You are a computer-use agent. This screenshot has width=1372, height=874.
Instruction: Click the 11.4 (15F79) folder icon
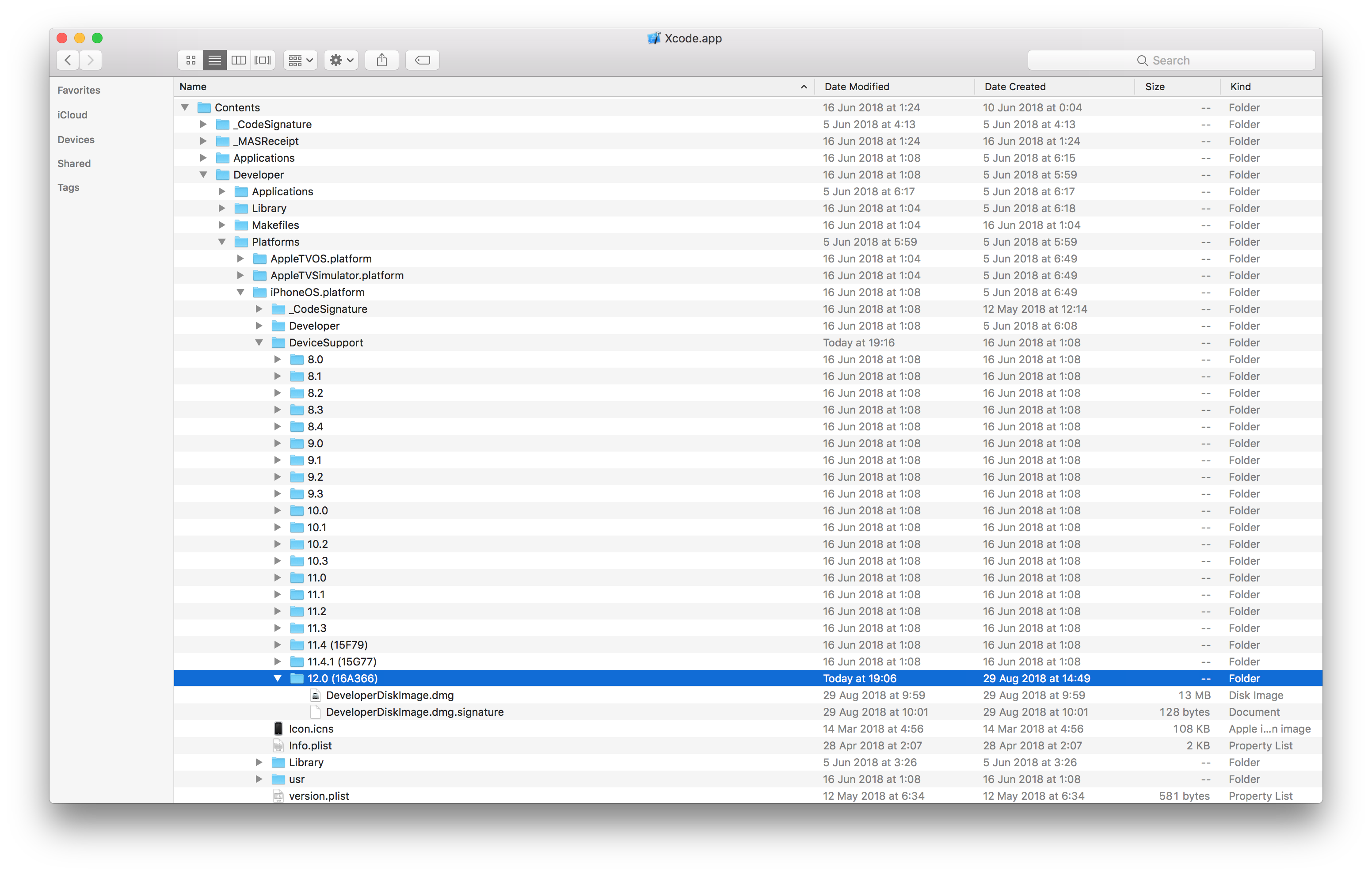click(x=297, y=644)
